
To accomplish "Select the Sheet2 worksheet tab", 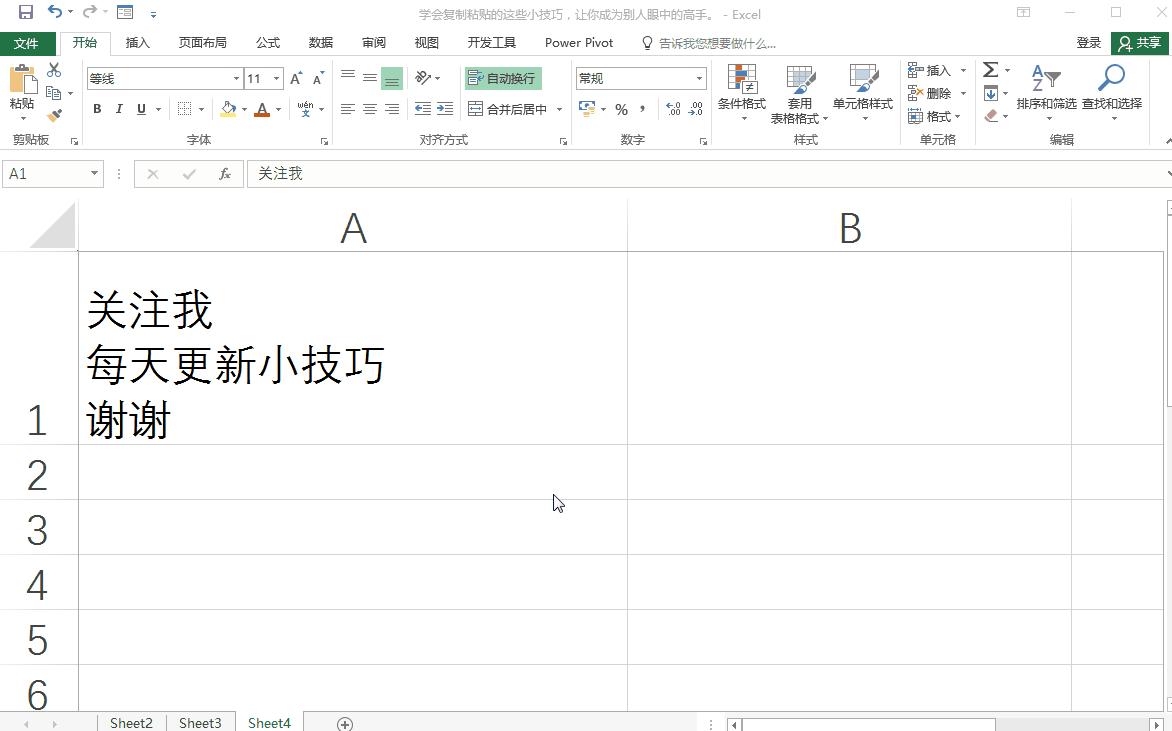I will (131, 722).
